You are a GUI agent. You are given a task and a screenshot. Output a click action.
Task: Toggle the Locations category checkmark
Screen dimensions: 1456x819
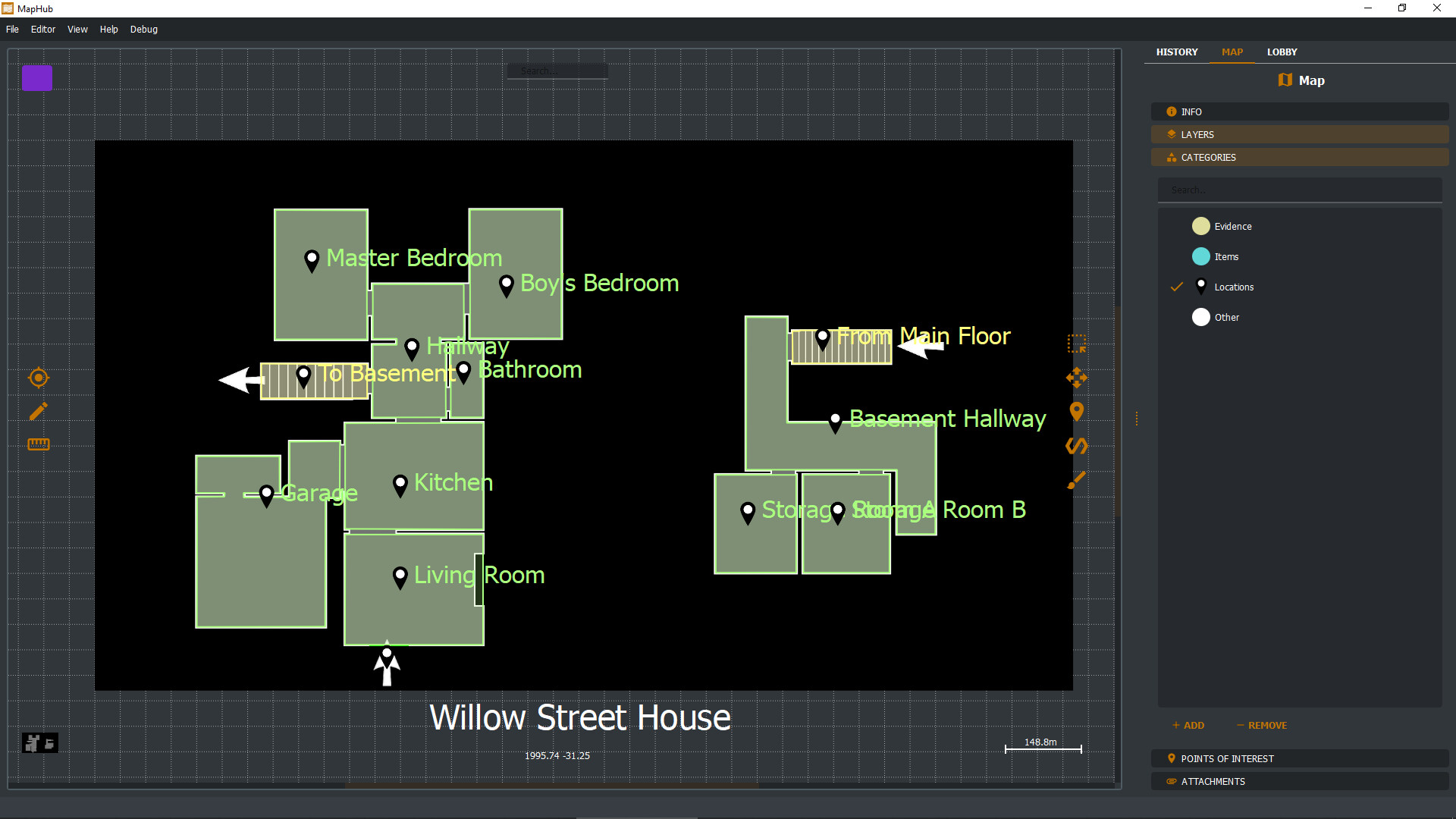(1175, 287)
